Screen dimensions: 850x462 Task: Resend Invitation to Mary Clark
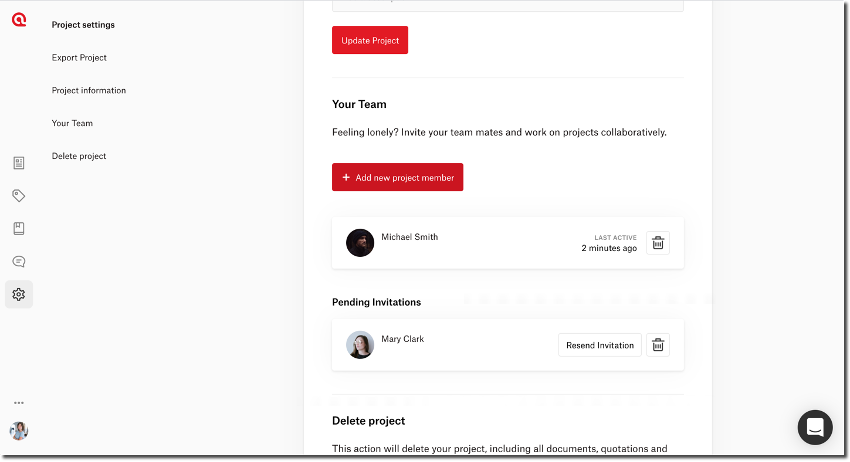(600, 345)
